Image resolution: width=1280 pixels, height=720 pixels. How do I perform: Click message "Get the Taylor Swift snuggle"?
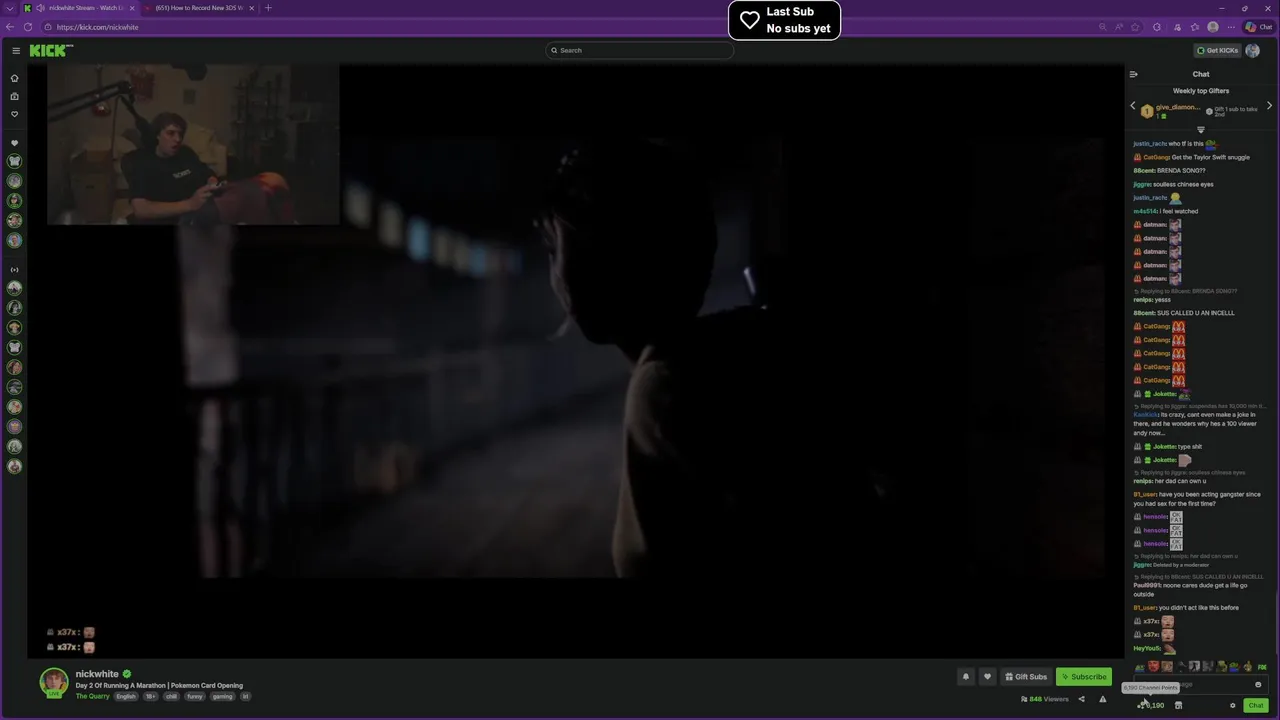pyautogui.click(x=1210, y=157)
